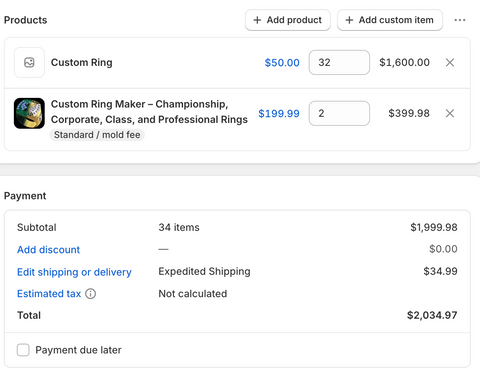Image resolution: width=480 pixels, height=370 pixels.
Task: Focus the Custom Ring quantity field showing 32
Action: (x=339, y=62)
